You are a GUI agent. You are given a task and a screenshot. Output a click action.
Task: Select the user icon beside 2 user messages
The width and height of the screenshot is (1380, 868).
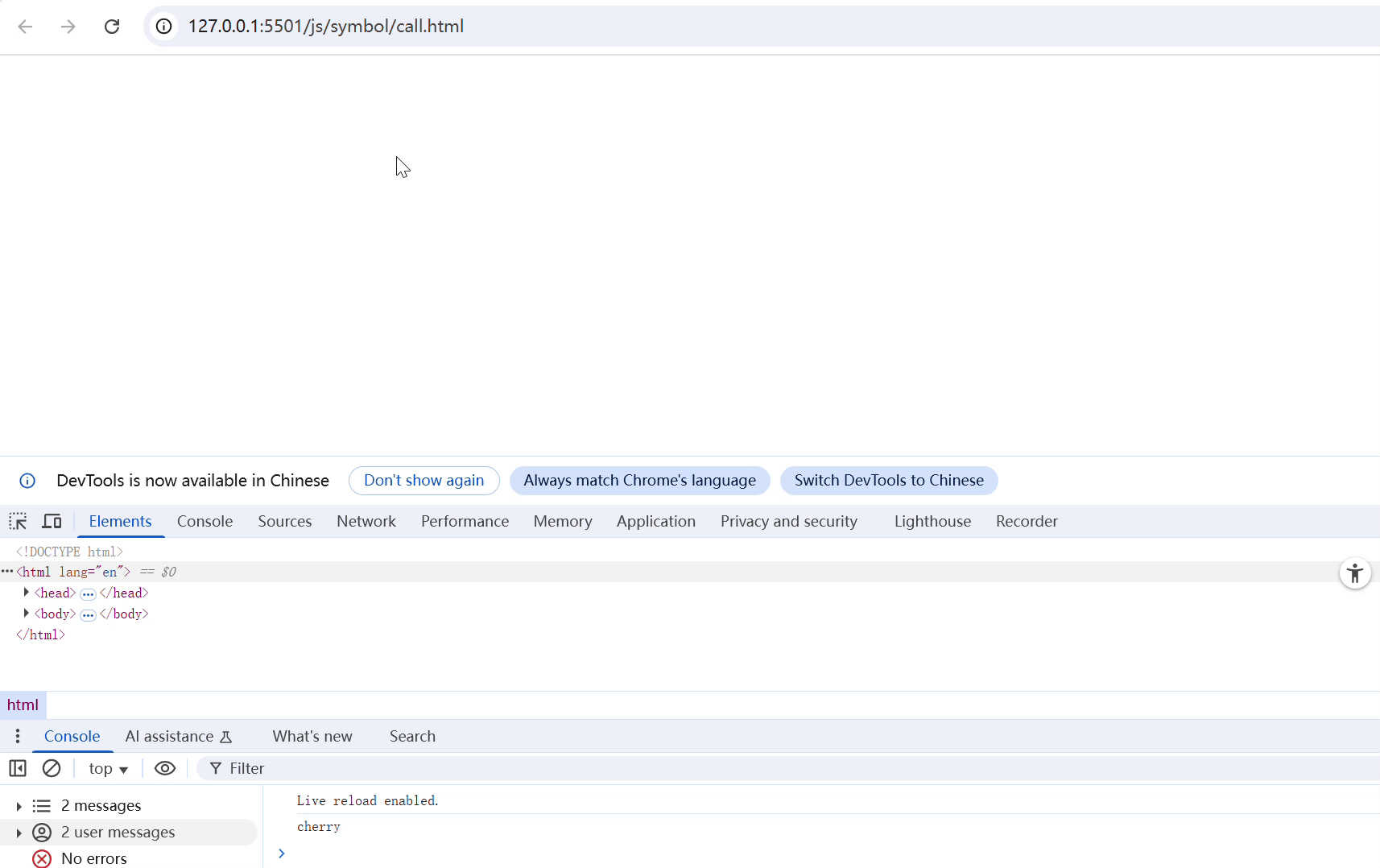[42, 833]
